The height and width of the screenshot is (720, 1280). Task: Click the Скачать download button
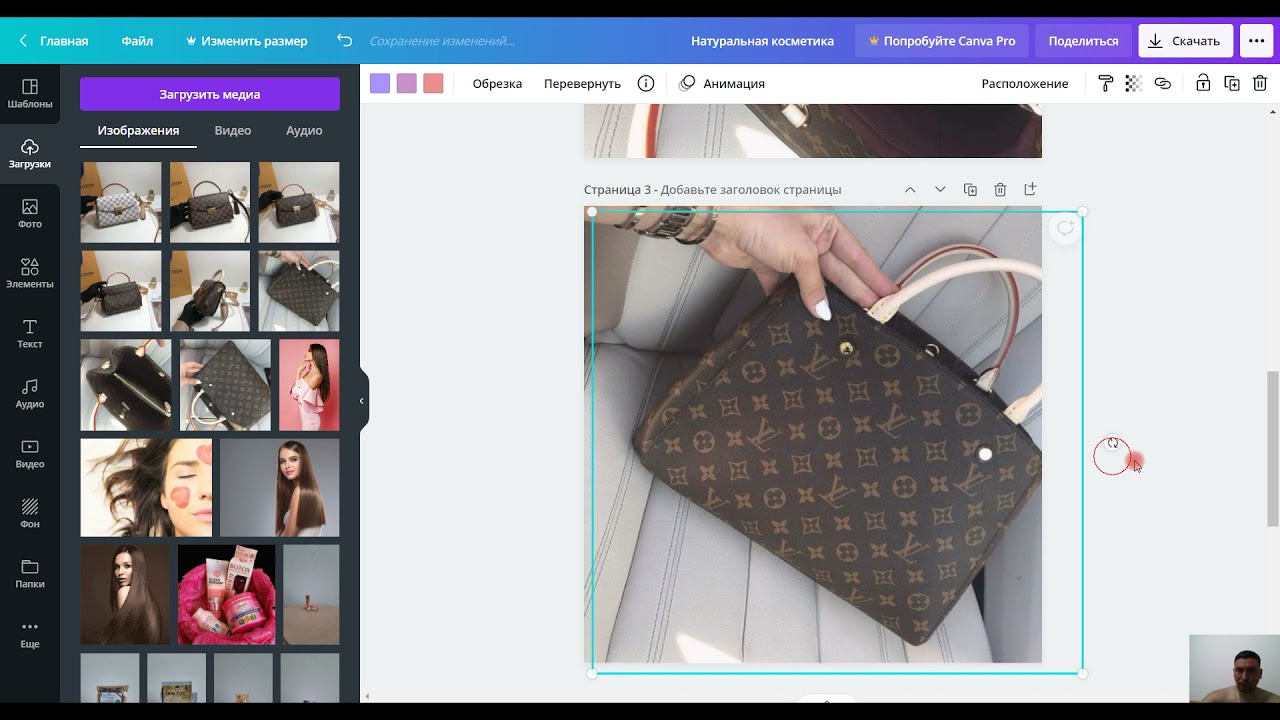[x=1185, y=41]
